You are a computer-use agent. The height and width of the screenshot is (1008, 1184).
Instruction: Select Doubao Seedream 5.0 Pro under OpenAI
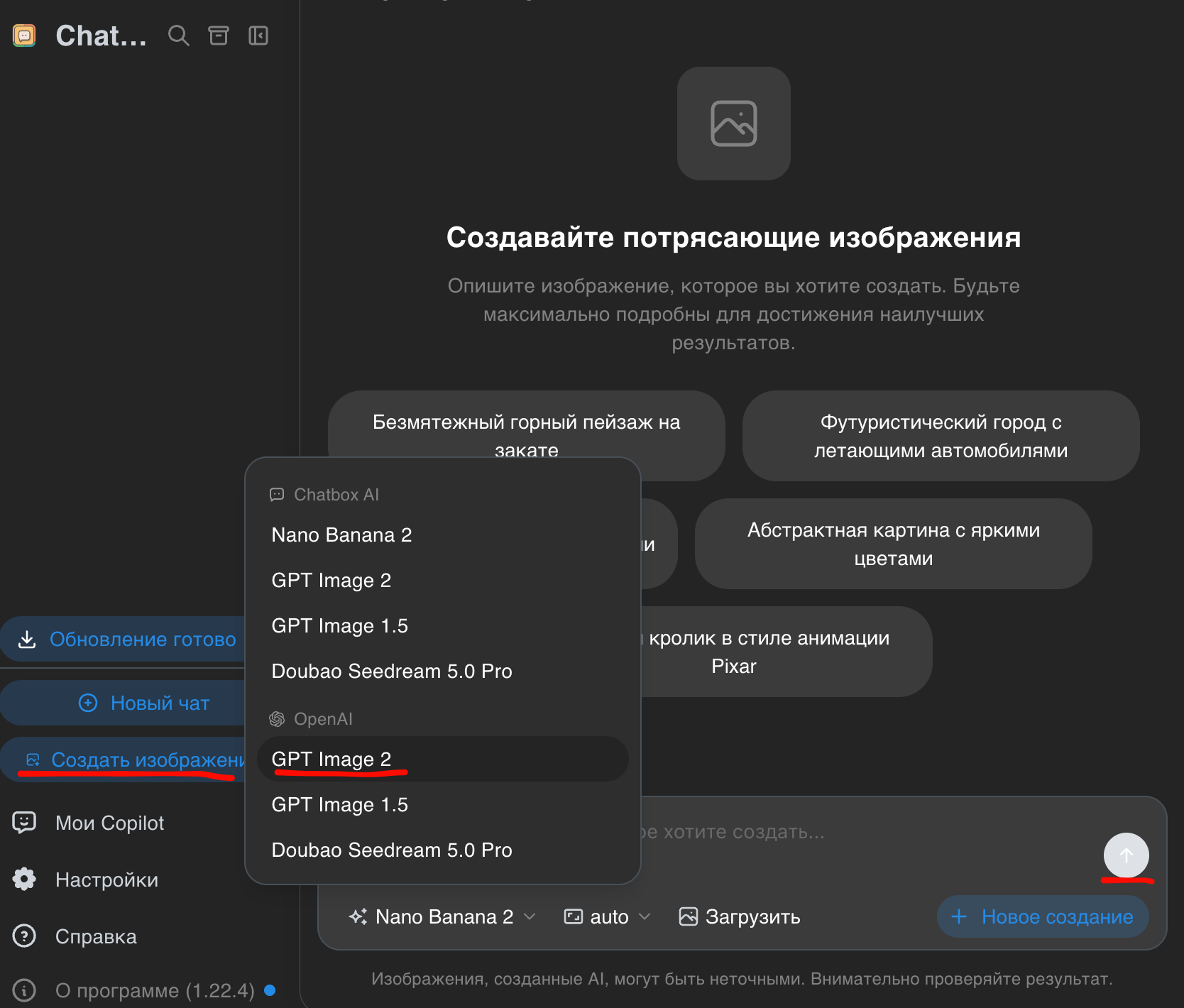click(x=443, y=850)
